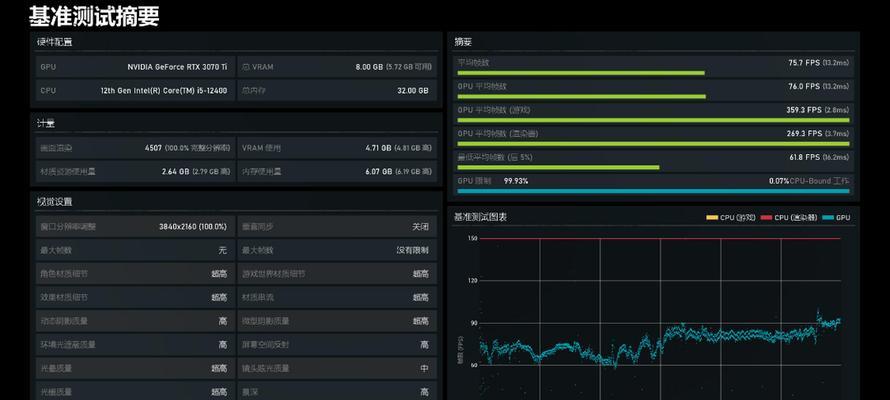Click the 镜头眩光质量 value 中
The image size is (890, 400).
coord(425,368)
